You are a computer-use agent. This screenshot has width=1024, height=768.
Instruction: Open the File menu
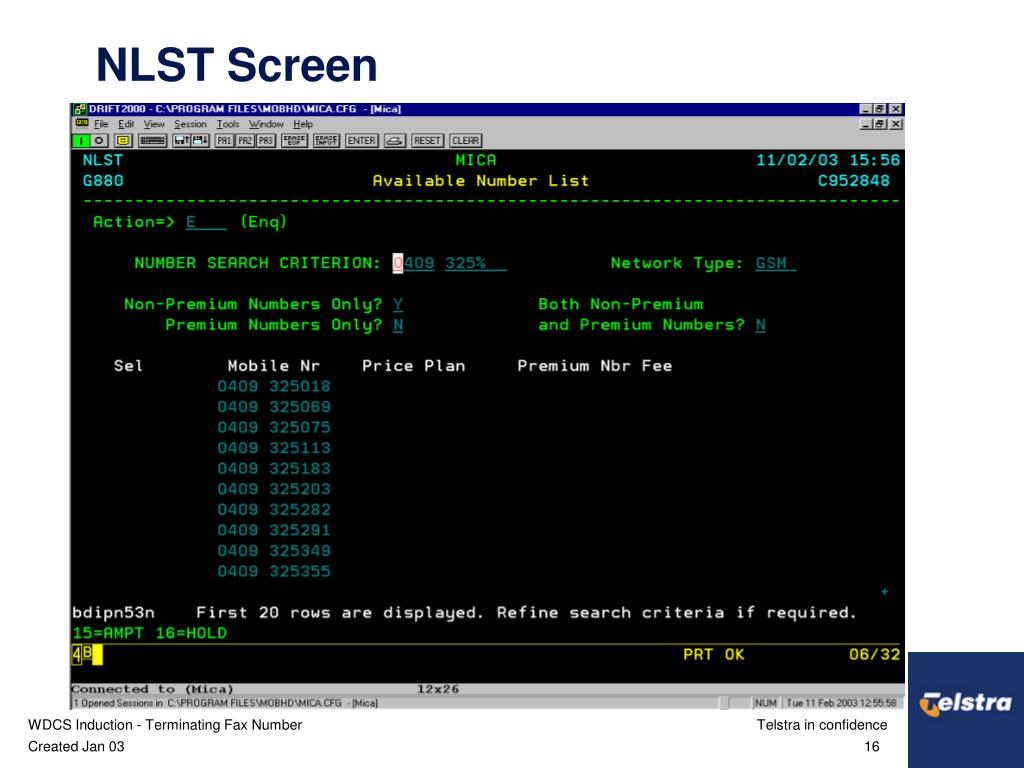coord(101,124)
